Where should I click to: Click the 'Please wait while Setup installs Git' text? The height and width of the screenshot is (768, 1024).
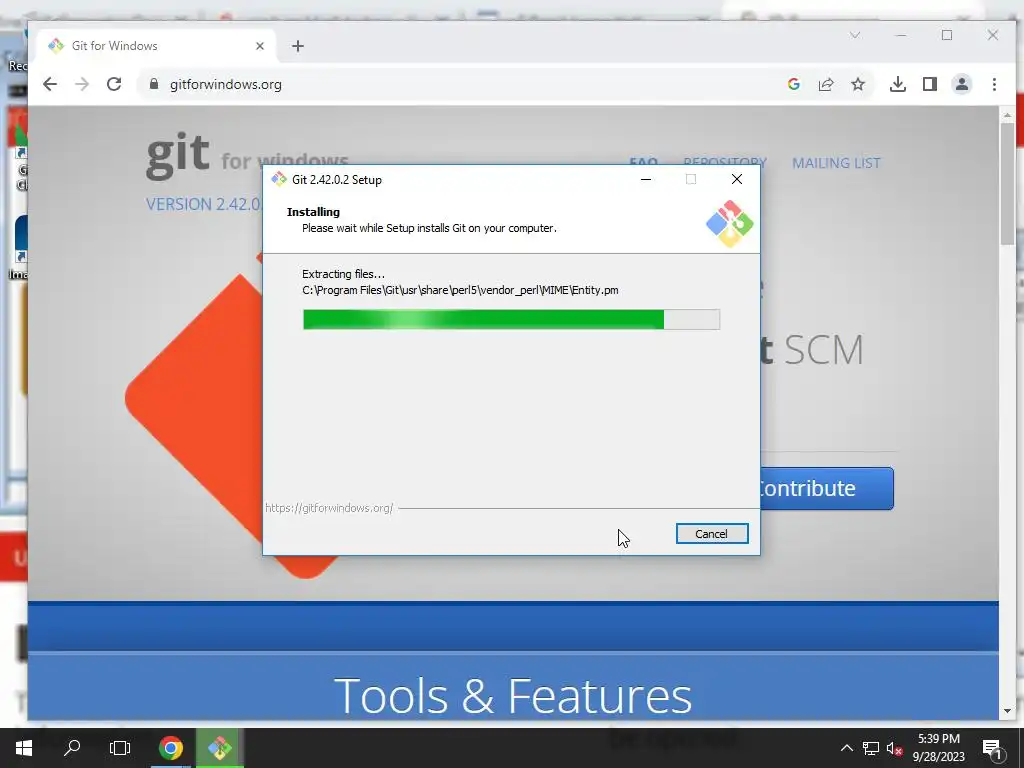[429, 228]
